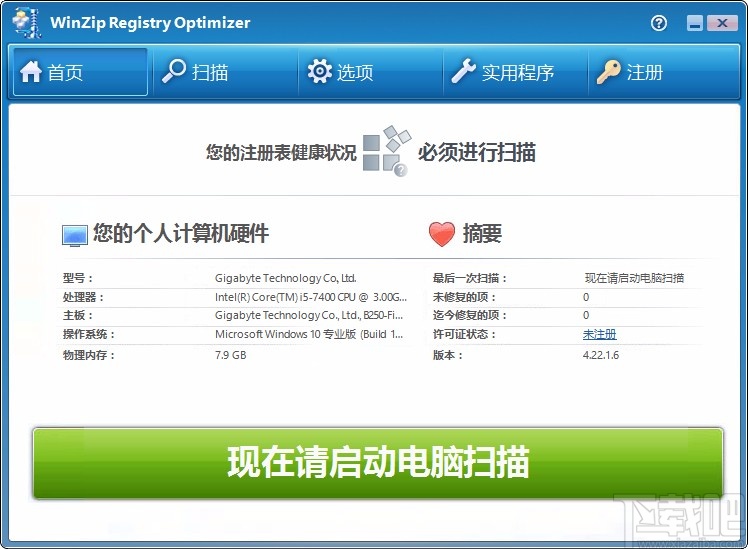The height and width of the screenshot is (549, 748).
Task: Click the WinZip Registry Optimizer logo icon
Action: (x=26, y=22)
